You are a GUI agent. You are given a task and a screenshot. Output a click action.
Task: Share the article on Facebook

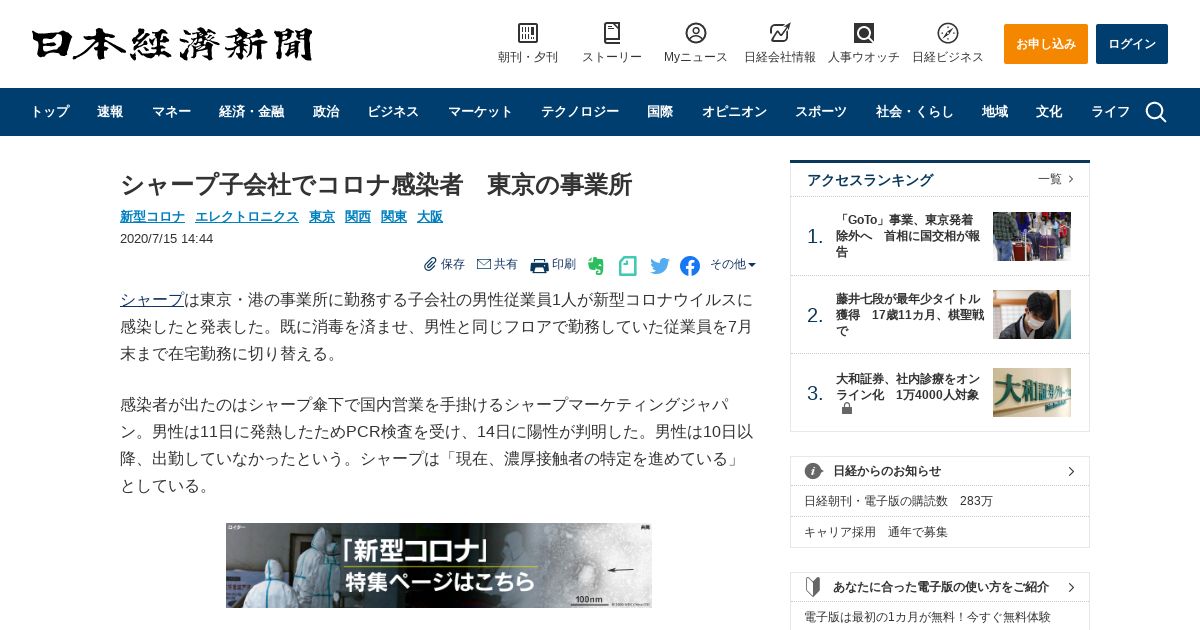pos(690,266)
